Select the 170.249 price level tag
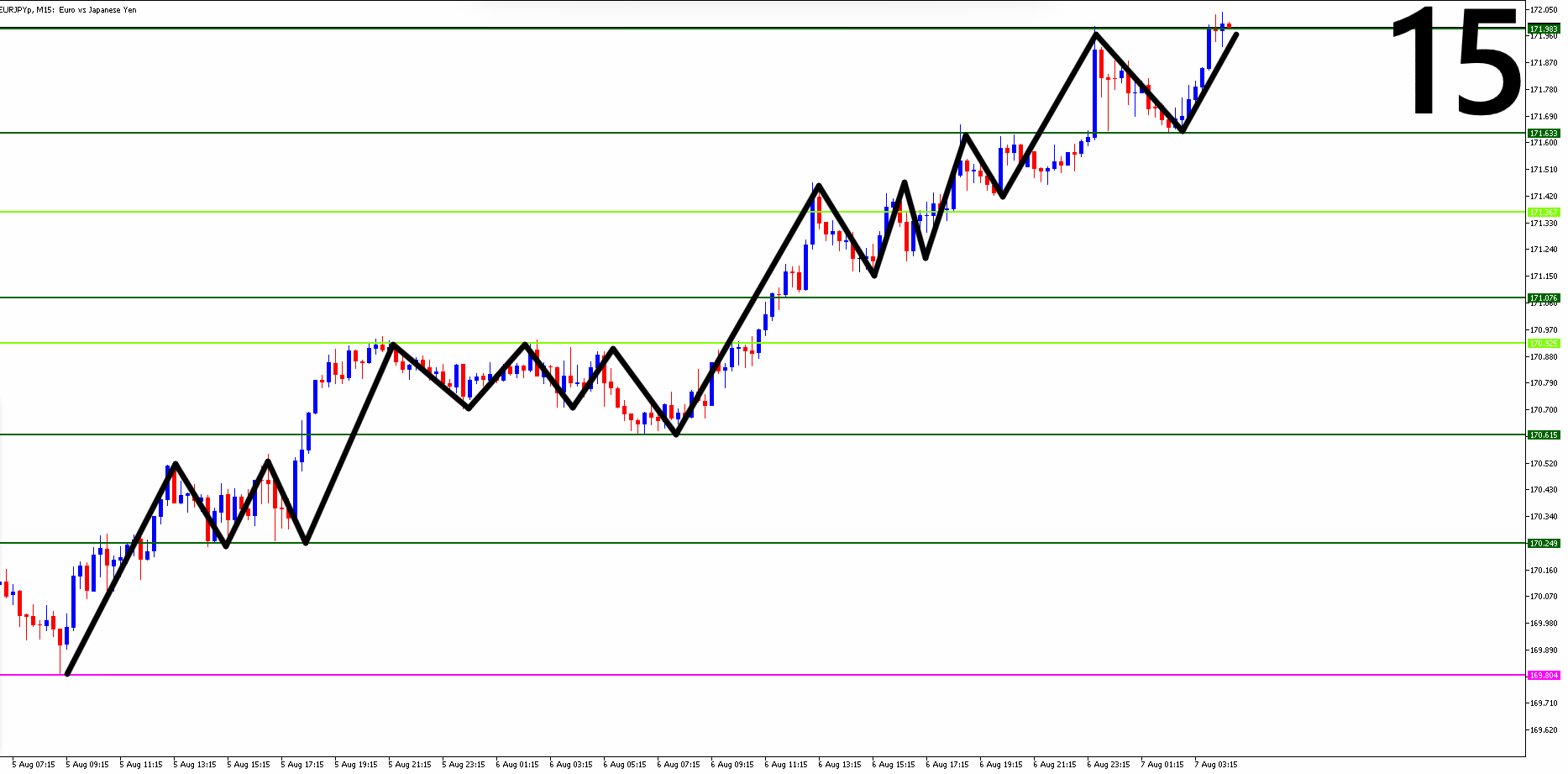Image resolution: width=1568 pixels, height=774 pixels. click(x=1544, y=544)
